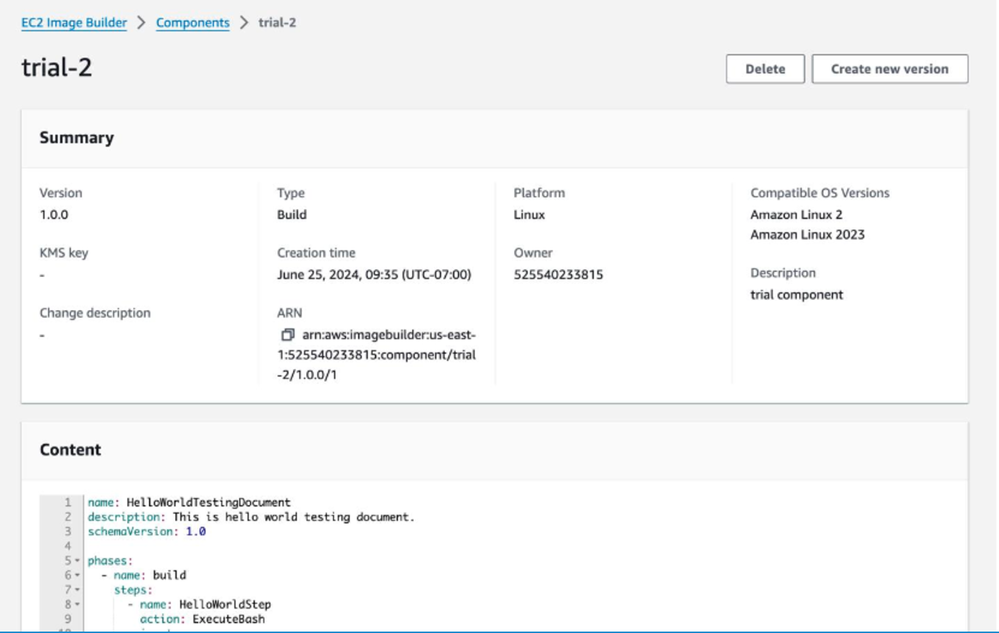
Task: Go to the Components breadcrumb link
Action: [192, 22]
